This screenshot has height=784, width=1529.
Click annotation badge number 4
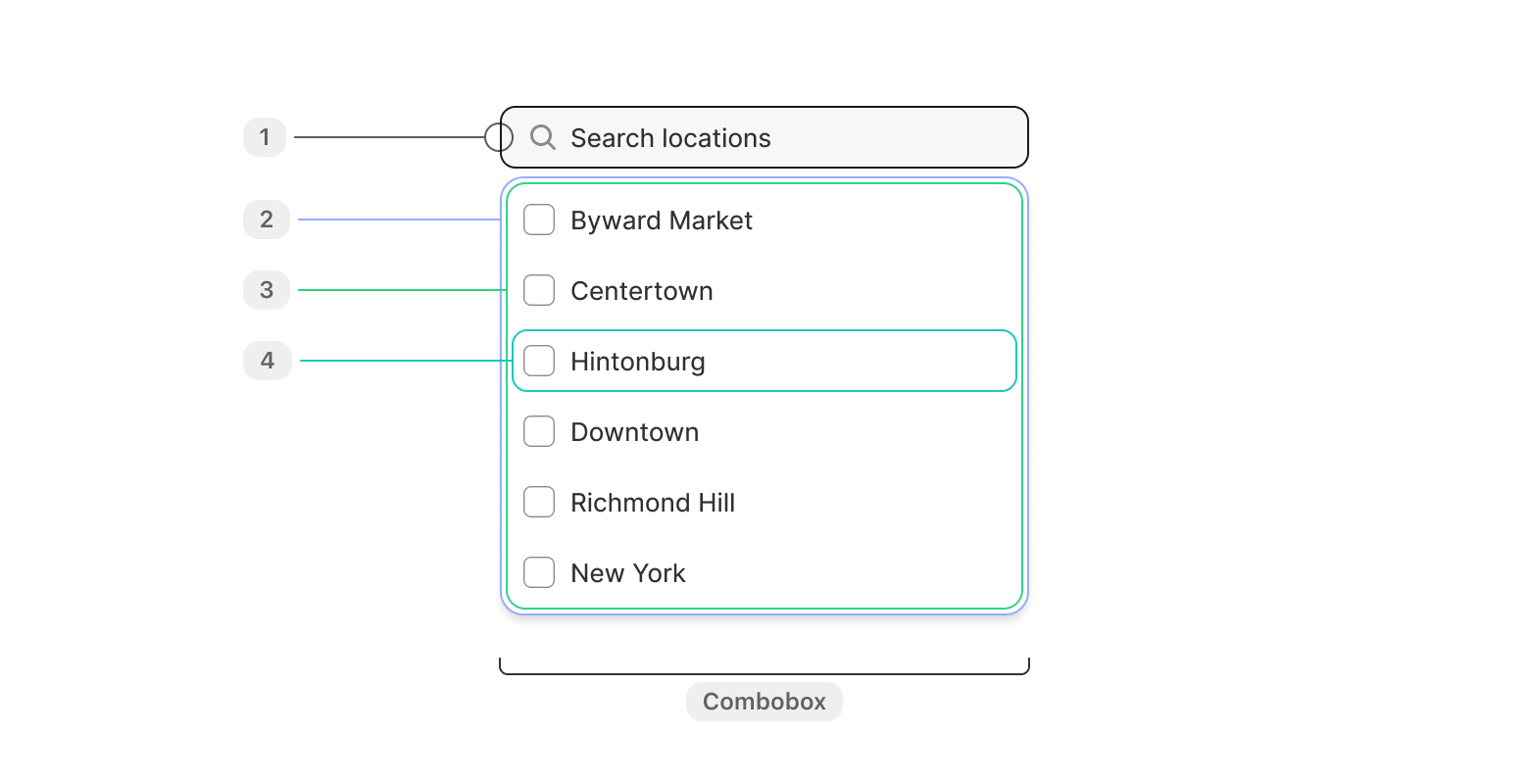point(268,361)
